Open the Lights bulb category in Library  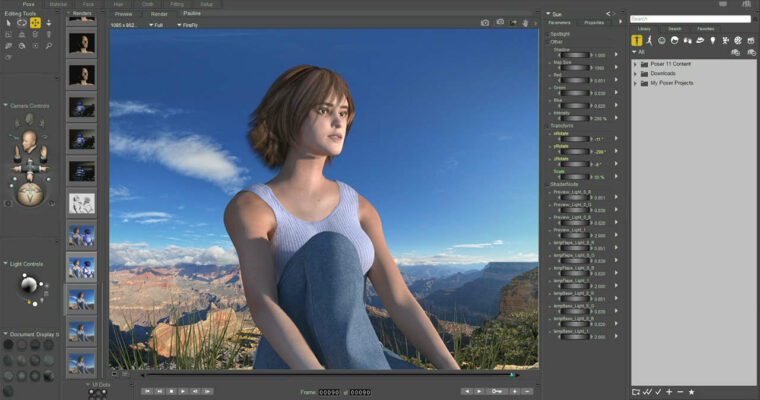pos(712,41)
